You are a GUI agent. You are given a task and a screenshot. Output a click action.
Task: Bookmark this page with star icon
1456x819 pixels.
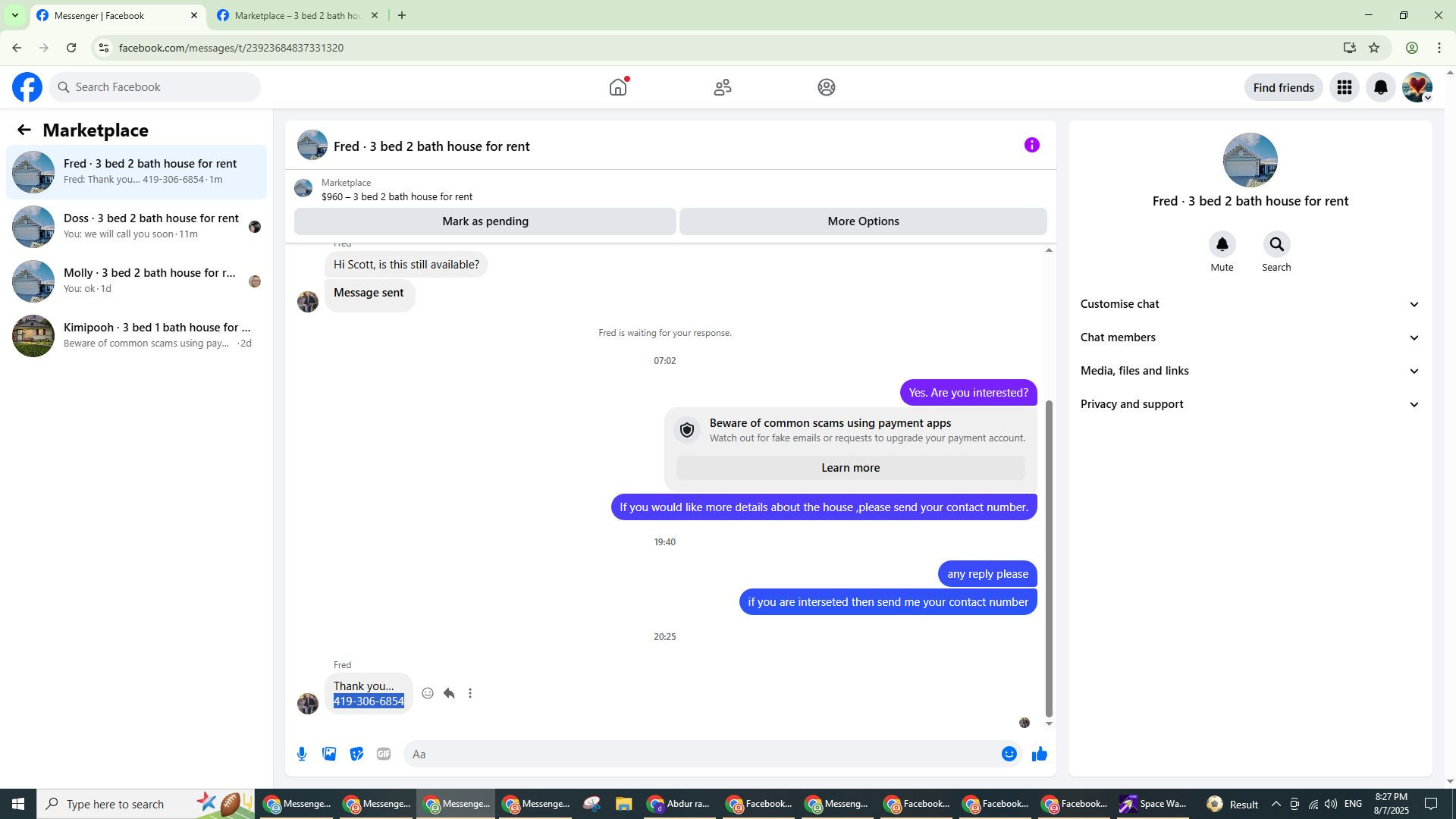click(1374, 48)
